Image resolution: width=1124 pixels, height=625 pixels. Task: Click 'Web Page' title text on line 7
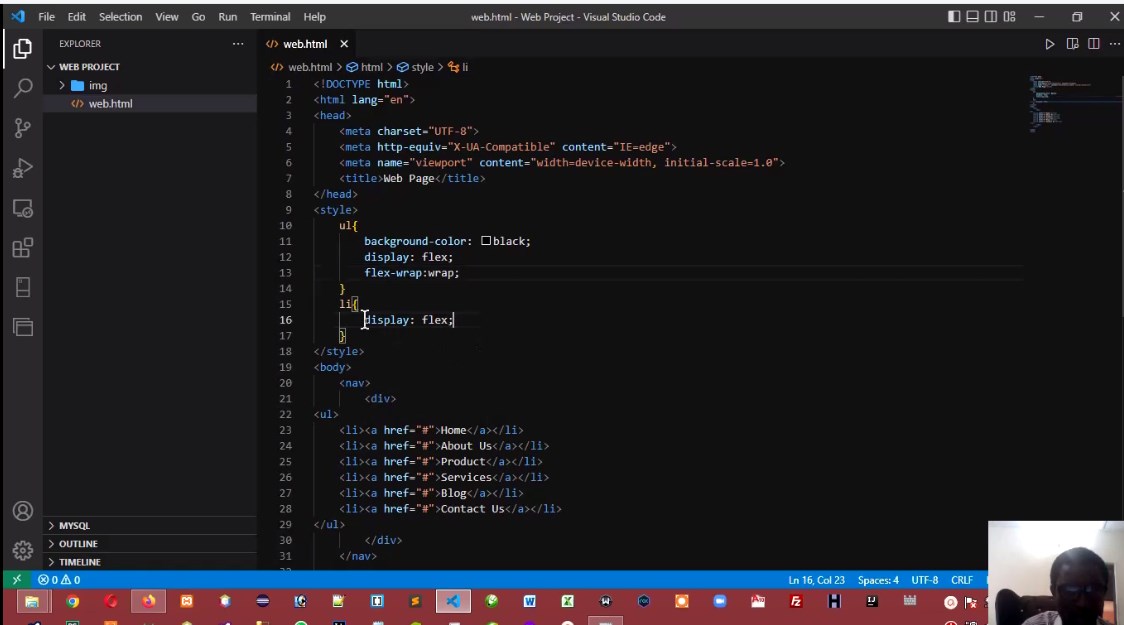tap(409, 178)
